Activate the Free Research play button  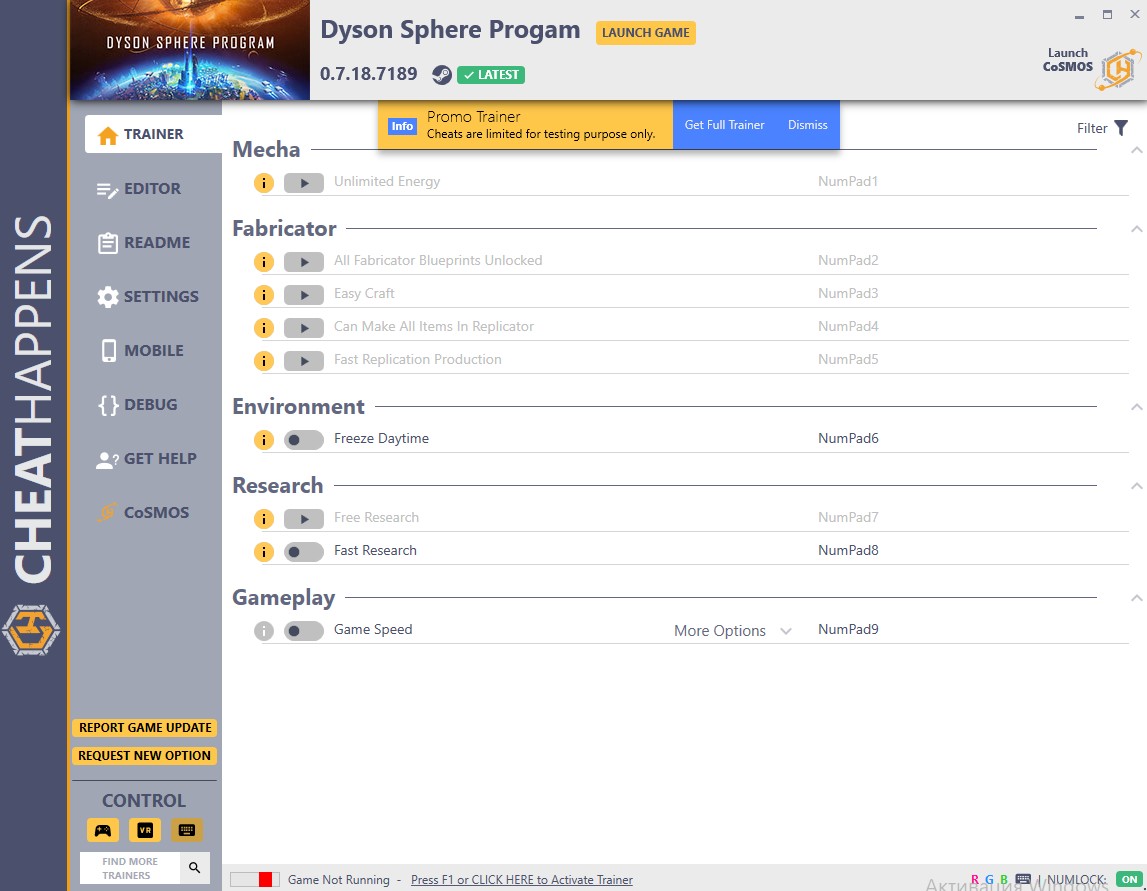click(x=304, y=519)
